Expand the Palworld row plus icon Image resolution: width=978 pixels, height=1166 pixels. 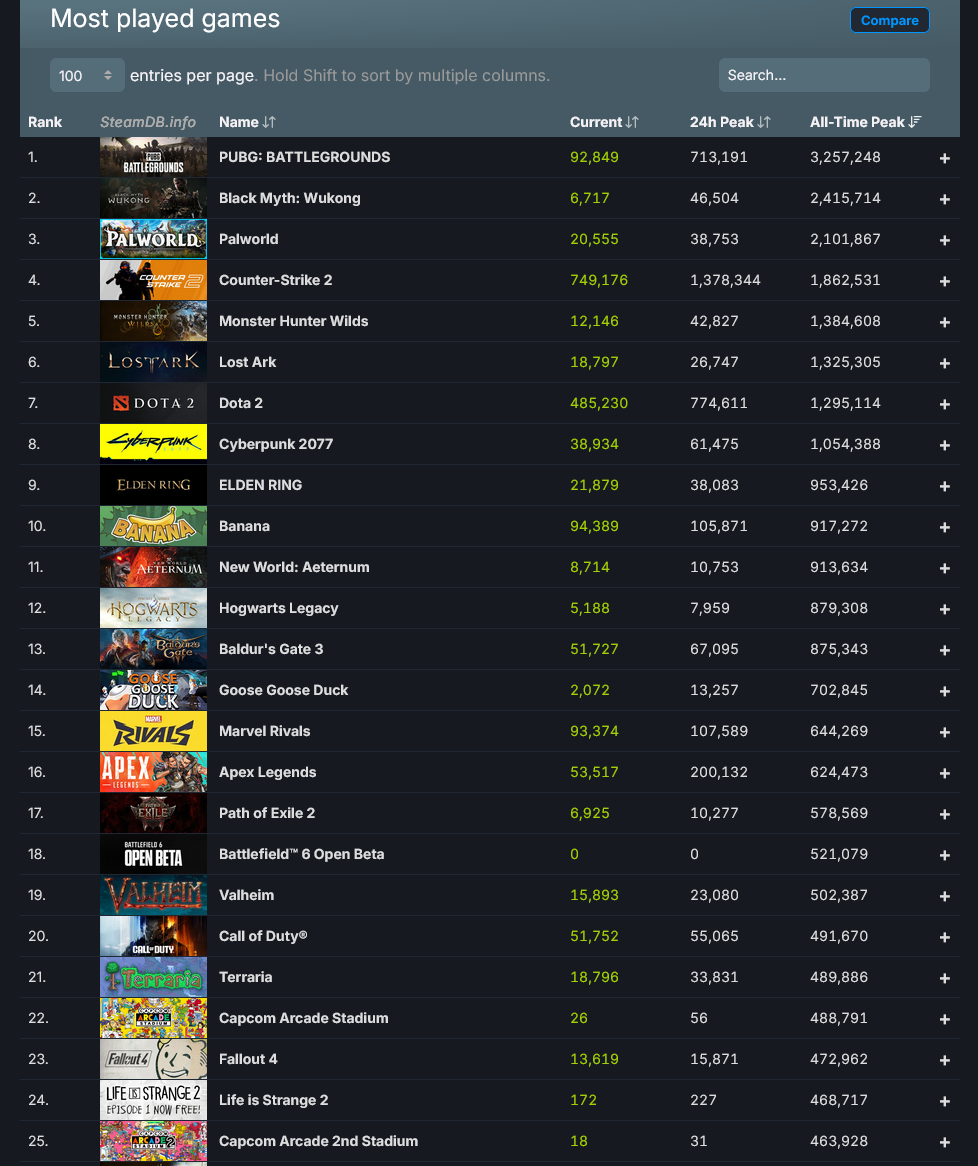pos(945,239)
